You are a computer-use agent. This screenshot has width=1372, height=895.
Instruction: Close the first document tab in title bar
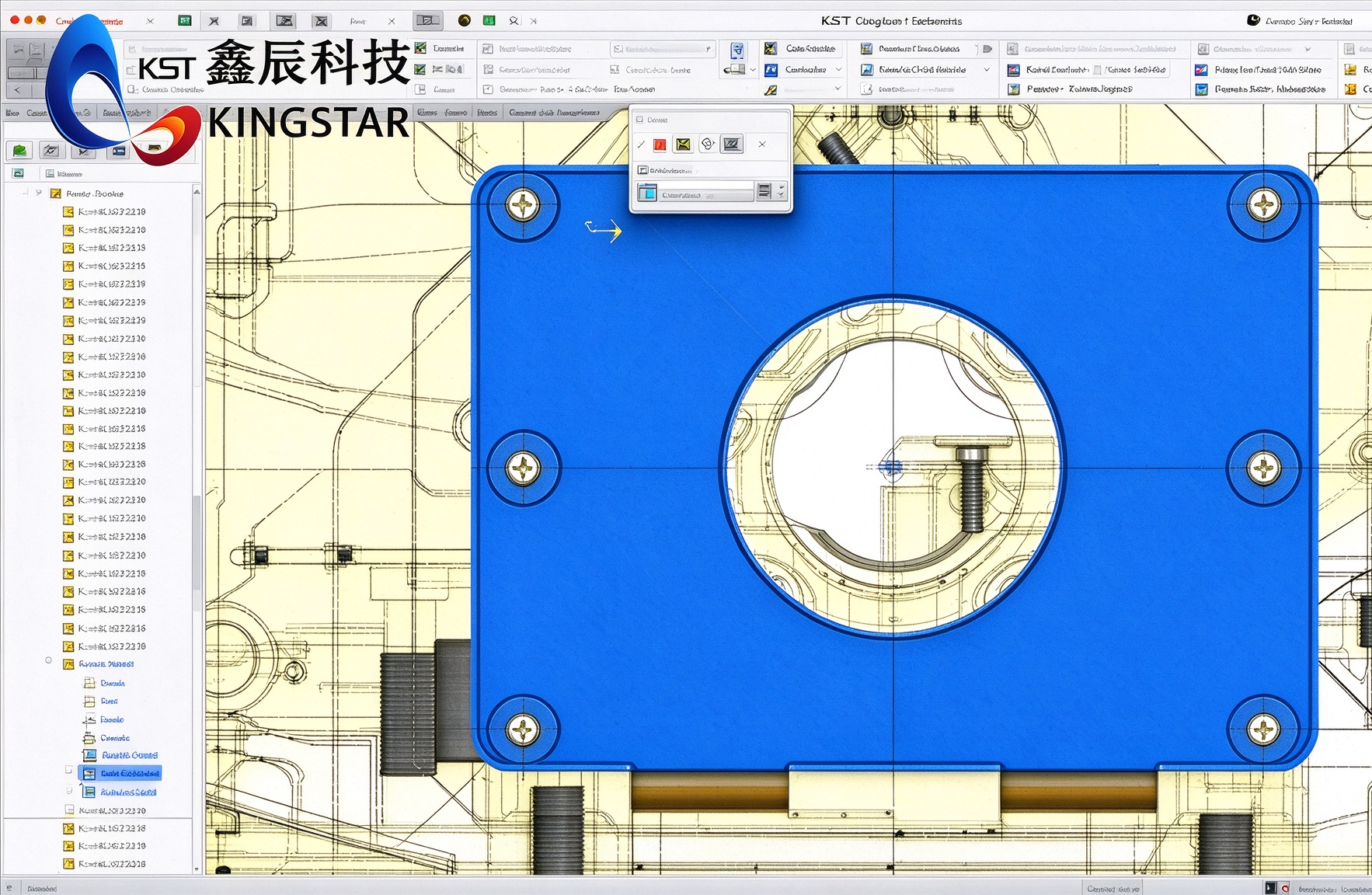point(150,21)
